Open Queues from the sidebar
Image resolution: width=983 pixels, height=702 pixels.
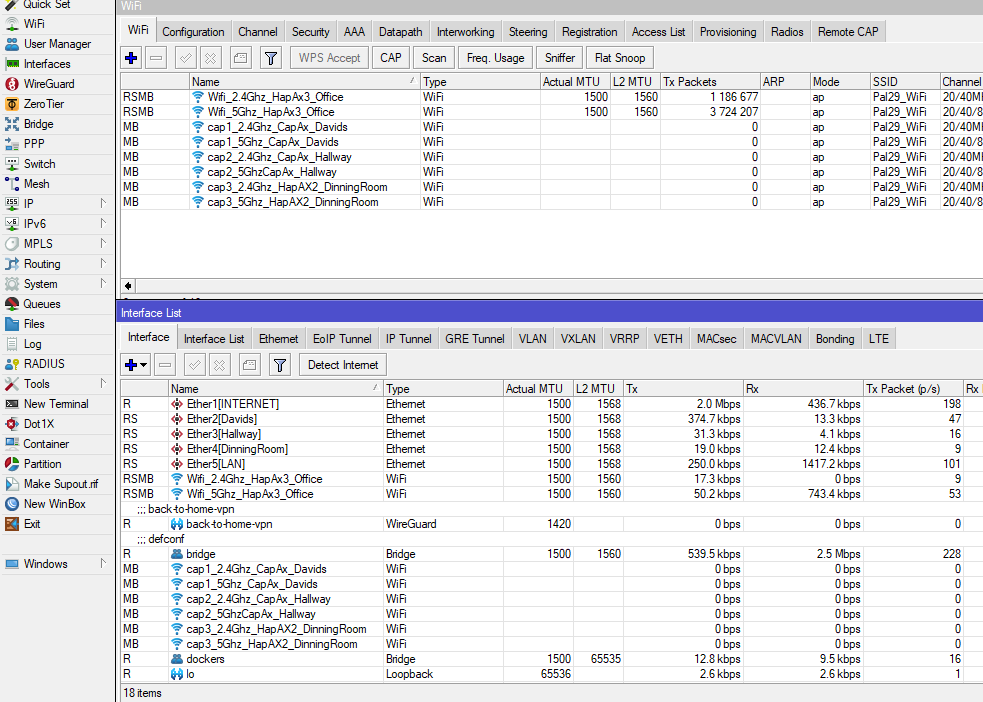pyautogui.click(x=43, y=304)
